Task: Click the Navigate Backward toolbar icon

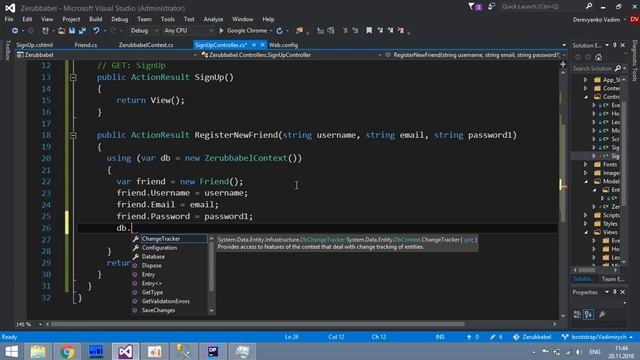Action: pyautogui.click(x=15, y=31)
